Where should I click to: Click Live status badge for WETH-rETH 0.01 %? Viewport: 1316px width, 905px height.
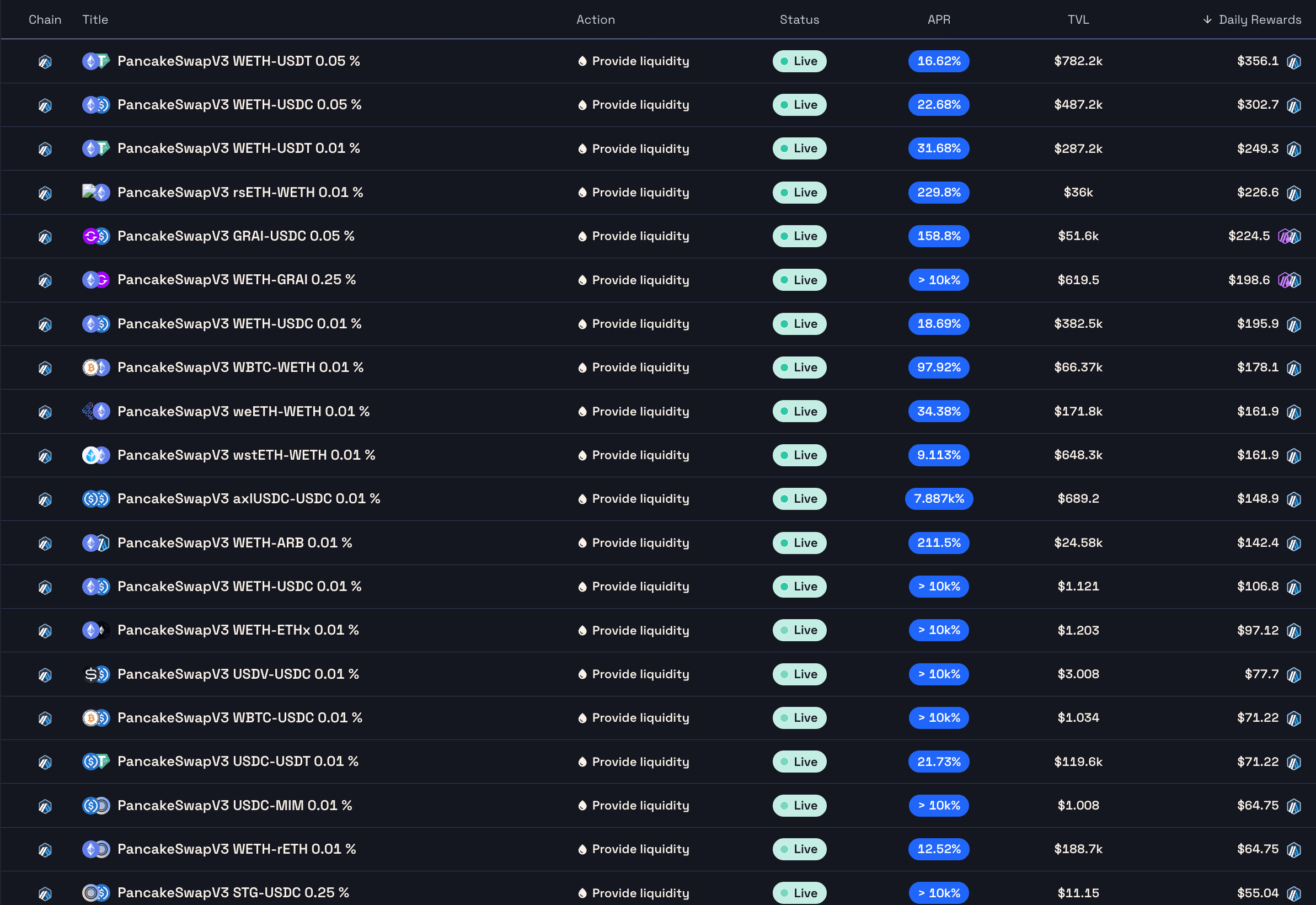coord(799,849)
